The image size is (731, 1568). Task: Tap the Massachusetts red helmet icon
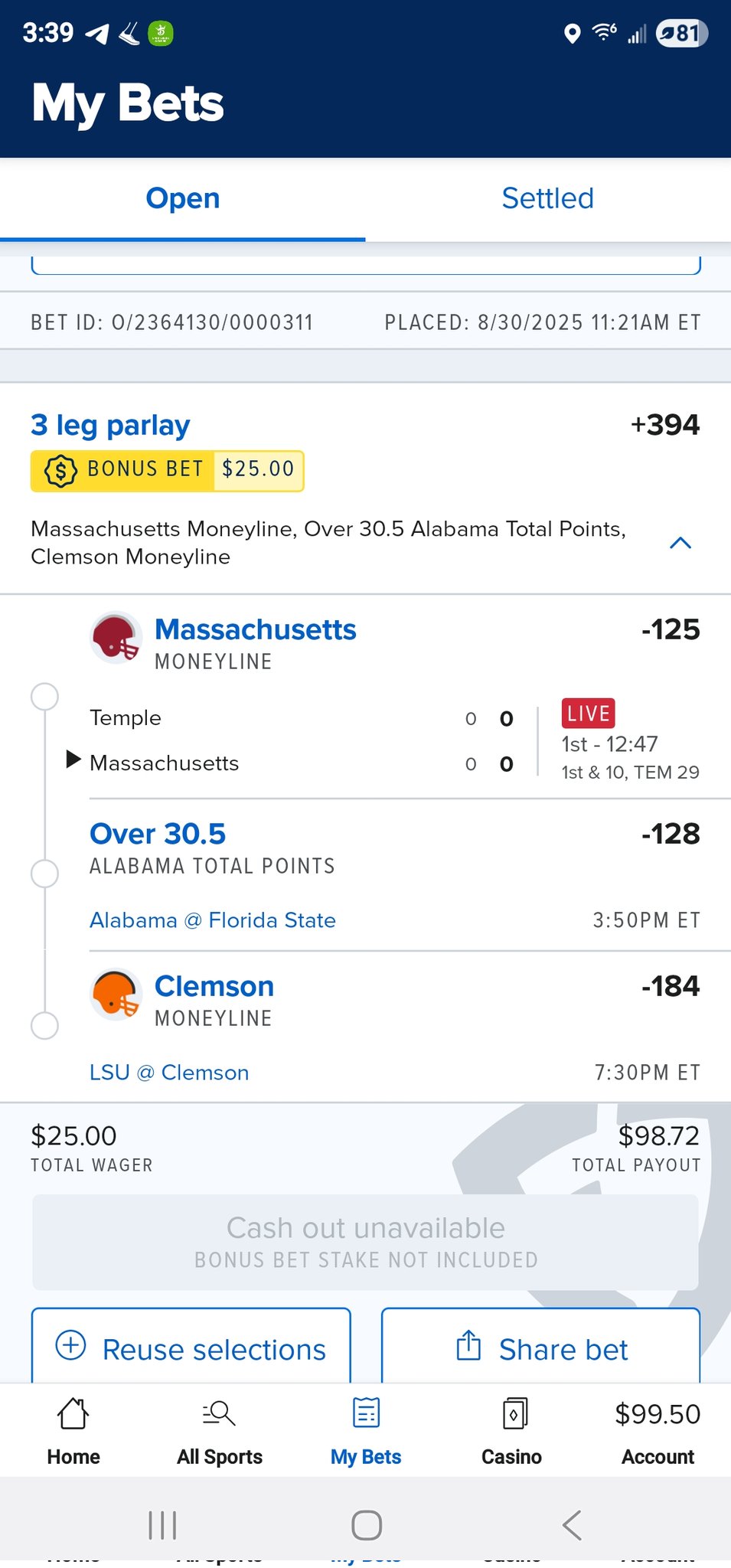coord(116,638)
